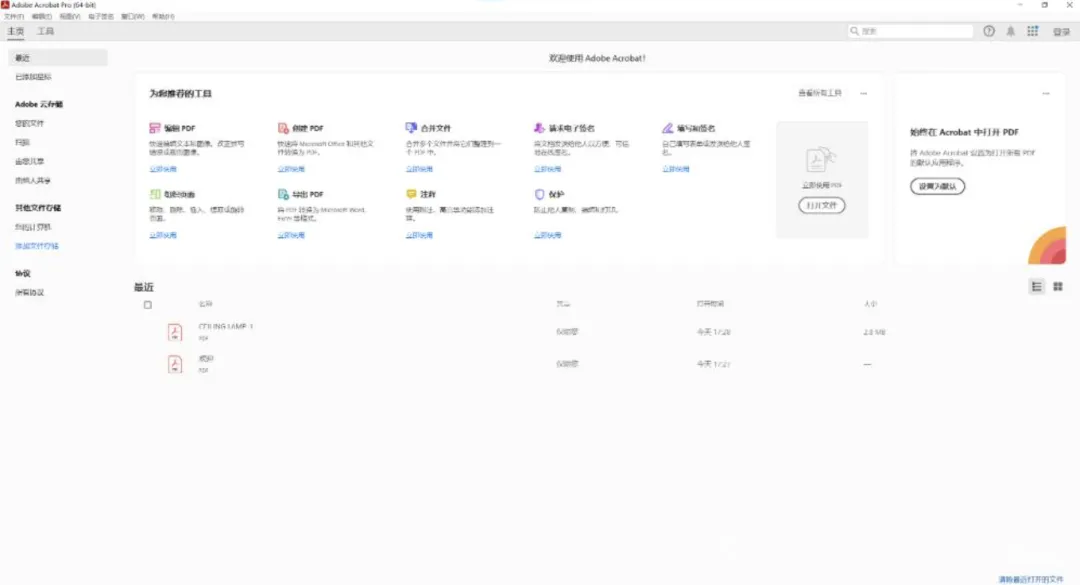Click the 保护 shield icon
Image resolution: width=1080 pixels, height=585 pixels.
click(x=539, y=194)
